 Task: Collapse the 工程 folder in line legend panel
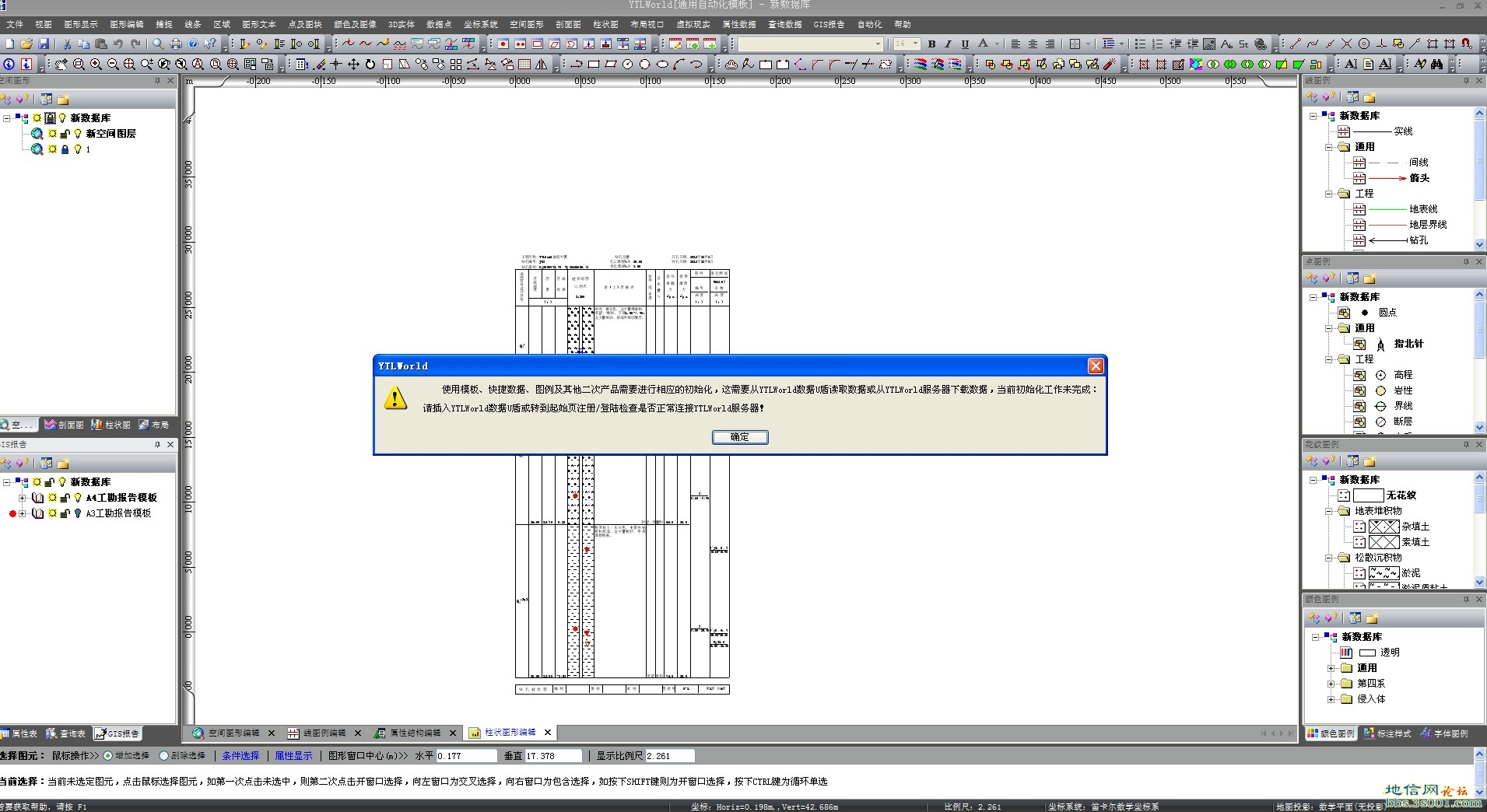1329,194
